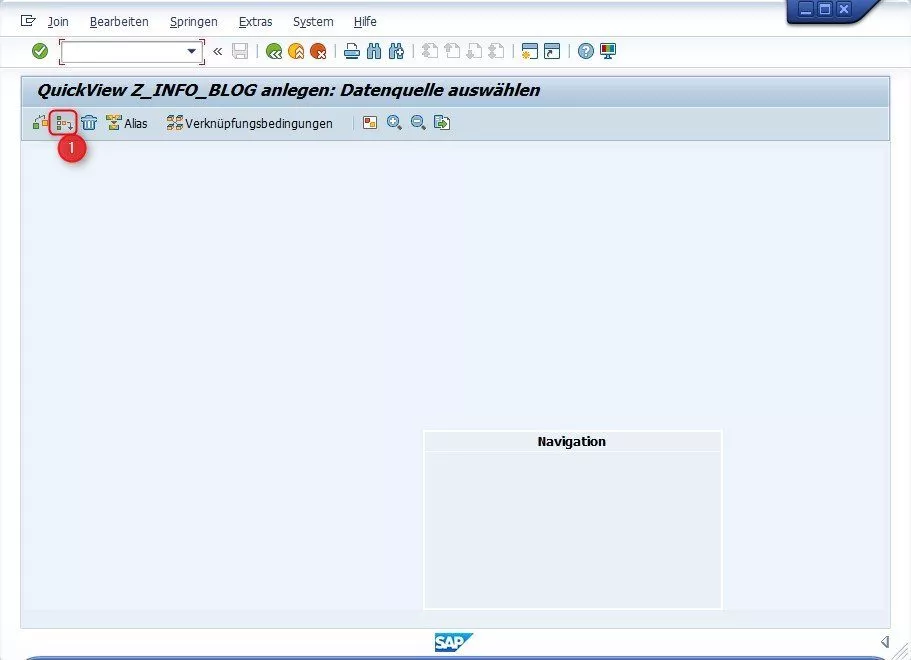Click the Insert Table icon
911x660 pixels.
(x=64, y=123)
